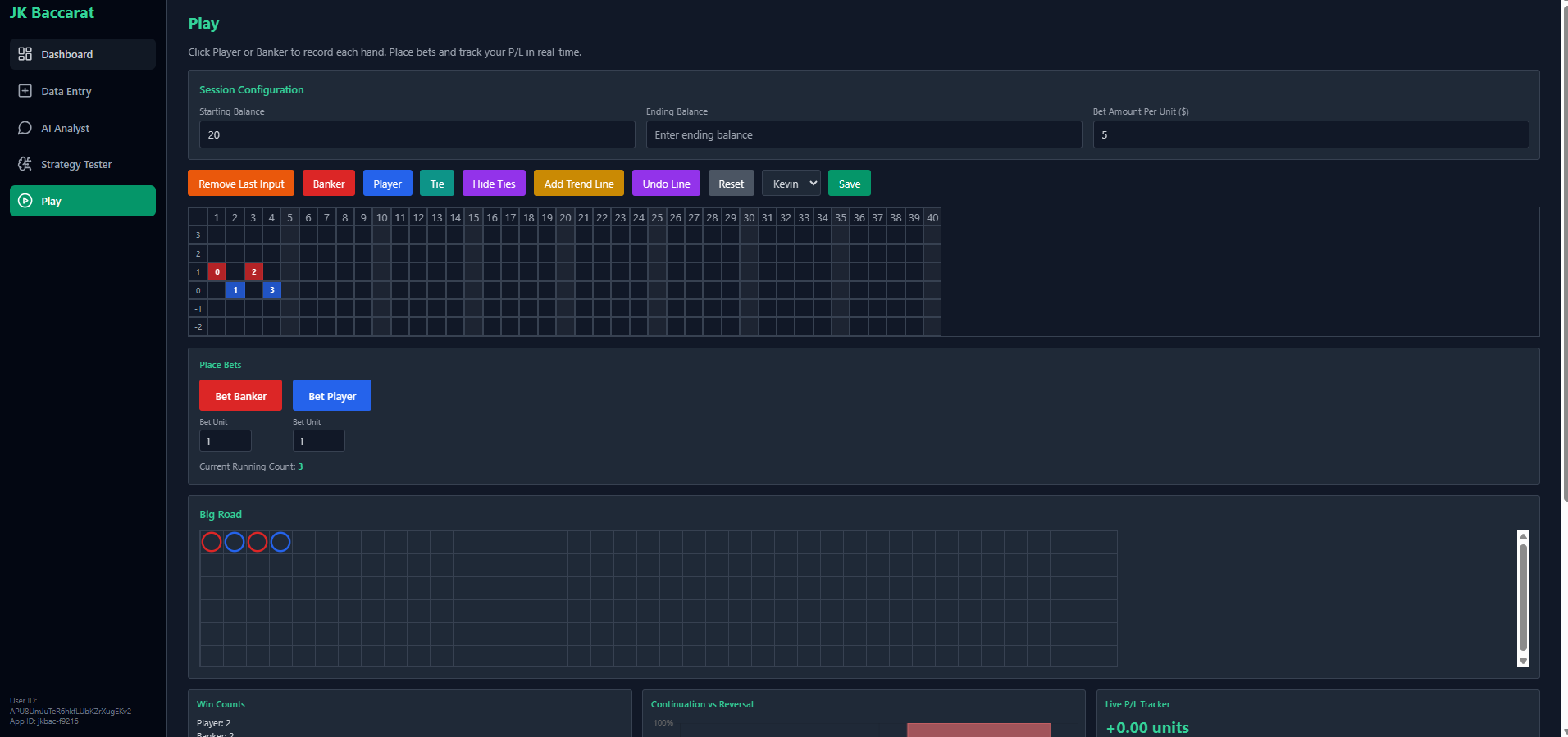Click the Win Counts heading
This screenshot has height=737, width=1568.
[221, 704]
